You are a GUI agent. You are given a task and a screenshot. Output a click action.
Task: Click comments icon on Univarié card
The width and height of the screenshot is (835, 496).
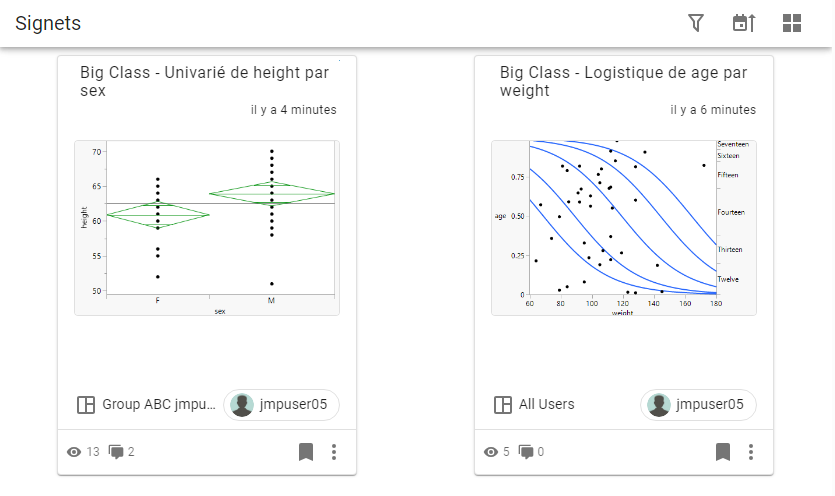[x=116, y=452]
